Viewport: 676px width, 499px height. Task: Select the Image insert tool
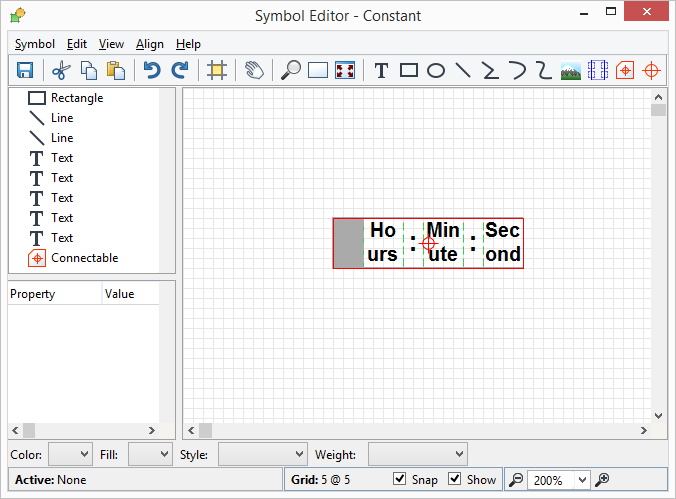pyautogui.click(x=571, y=70)
